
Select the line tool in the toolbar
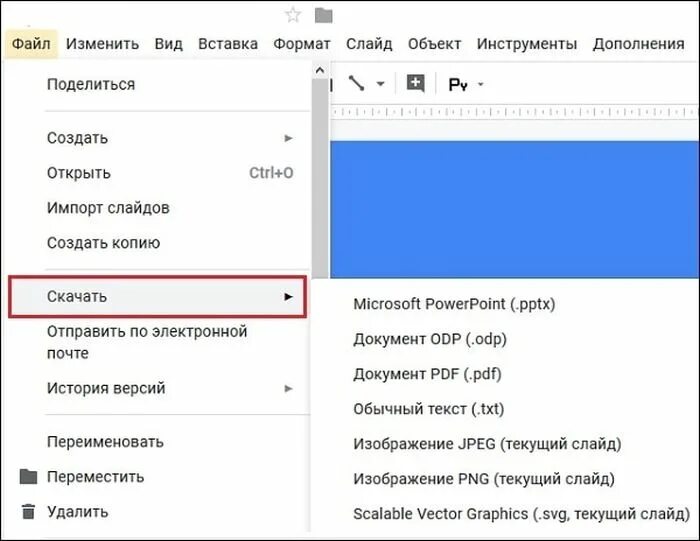(x=356, y=83)
